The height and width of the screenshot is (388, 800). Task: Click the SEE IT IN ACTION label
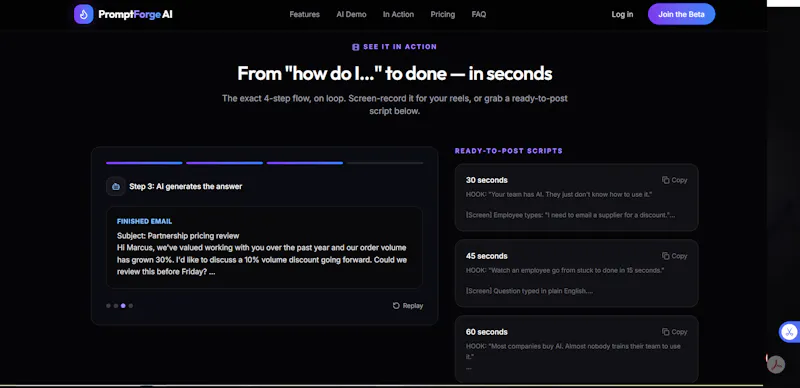pos(400,47)
